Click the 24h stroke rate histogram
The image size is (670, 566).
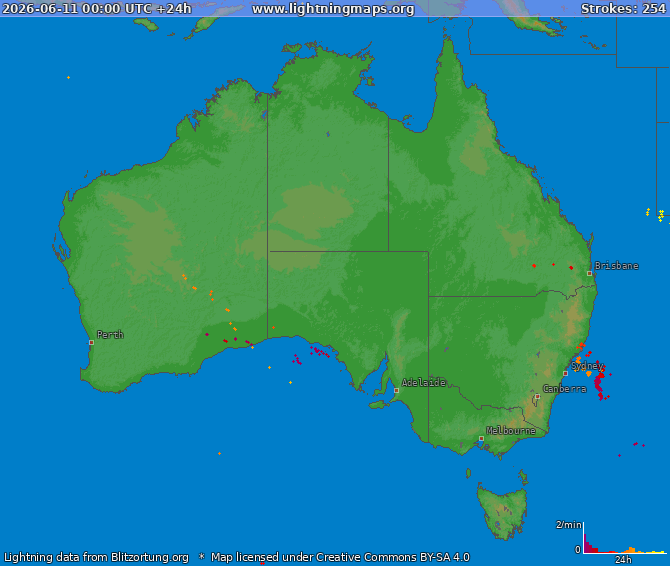pos(625,538)
